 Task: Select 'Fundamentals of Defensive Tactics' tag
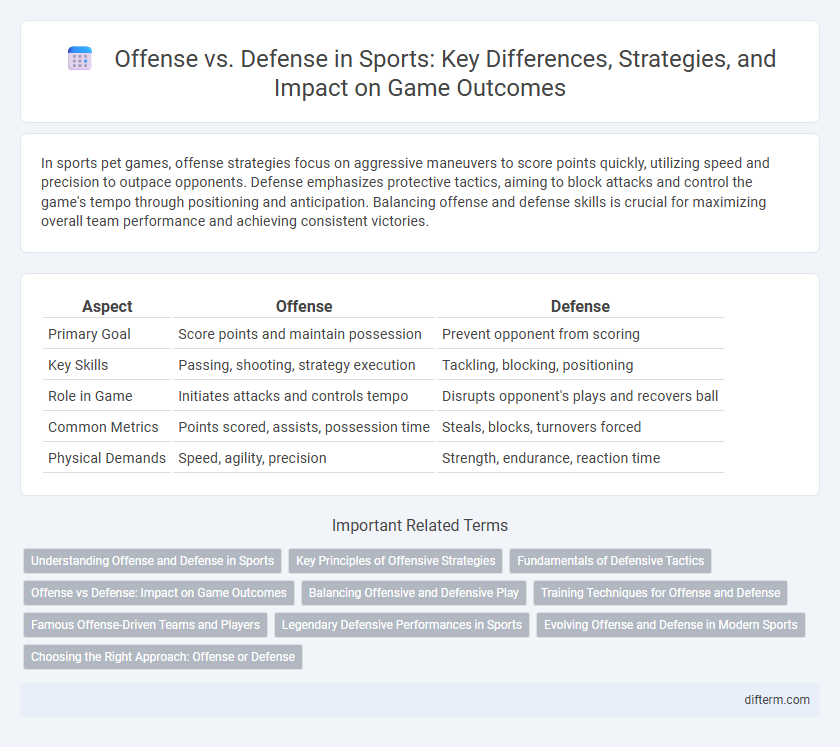coord(610,561)
